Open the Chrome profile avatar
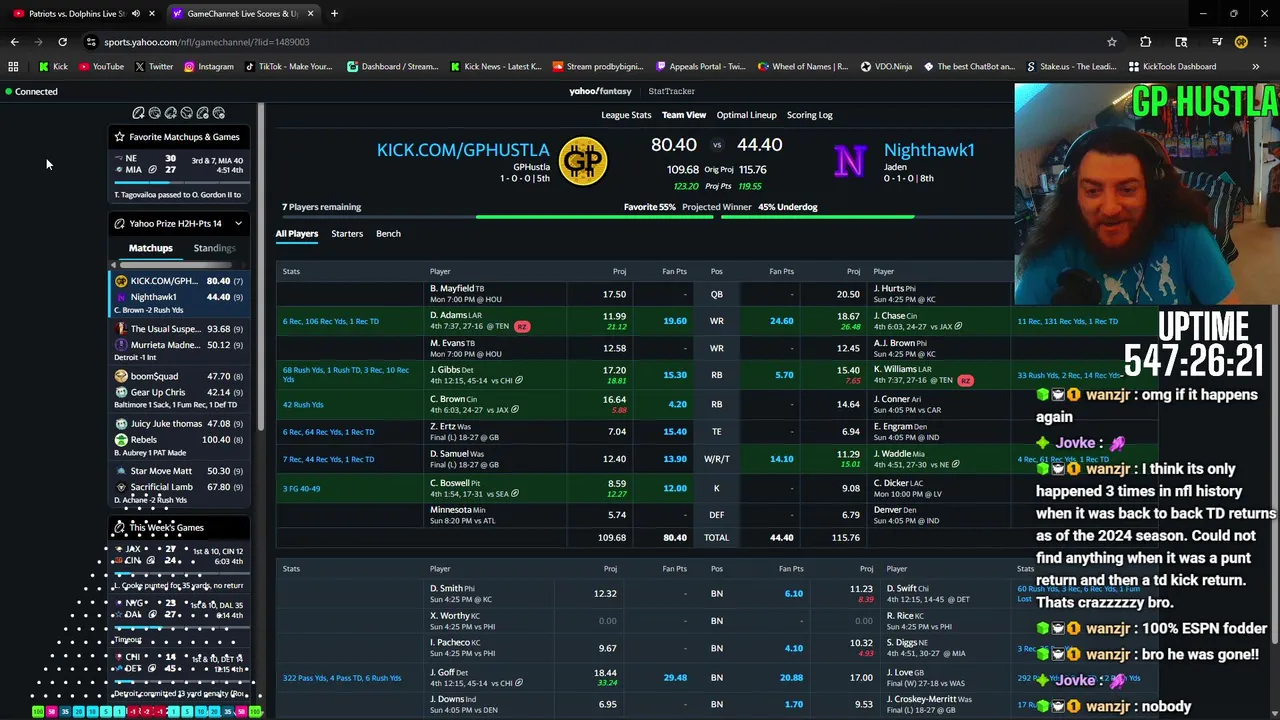This screenshot has width=1280, height=720. [x=1241, y=42]
